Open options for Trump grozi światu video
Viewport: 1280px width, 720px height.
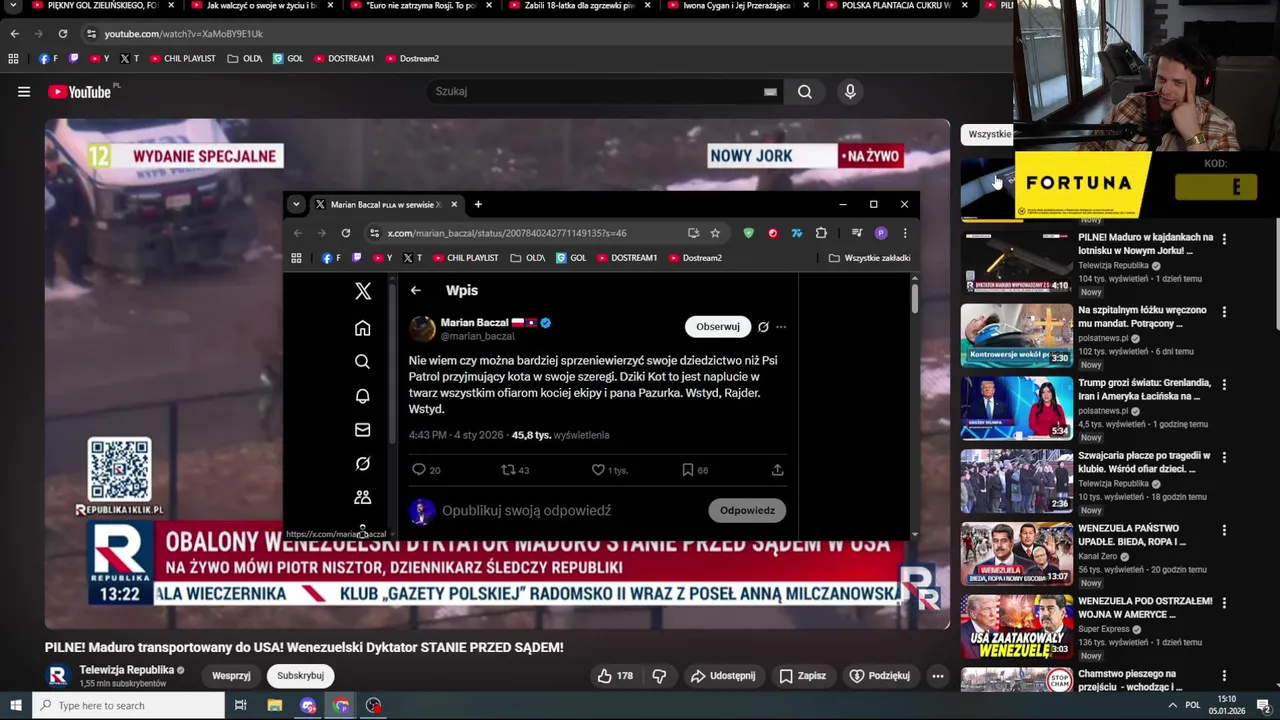tap(1224, 385)
